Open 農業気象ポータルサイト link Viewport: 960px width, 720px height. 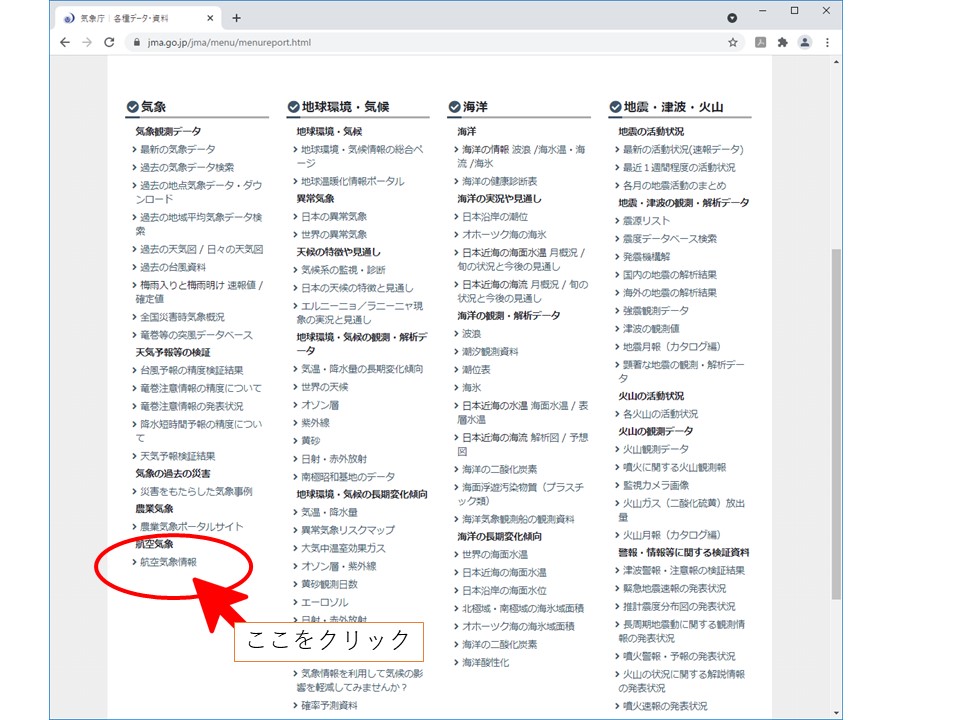[x=191, y=527]
